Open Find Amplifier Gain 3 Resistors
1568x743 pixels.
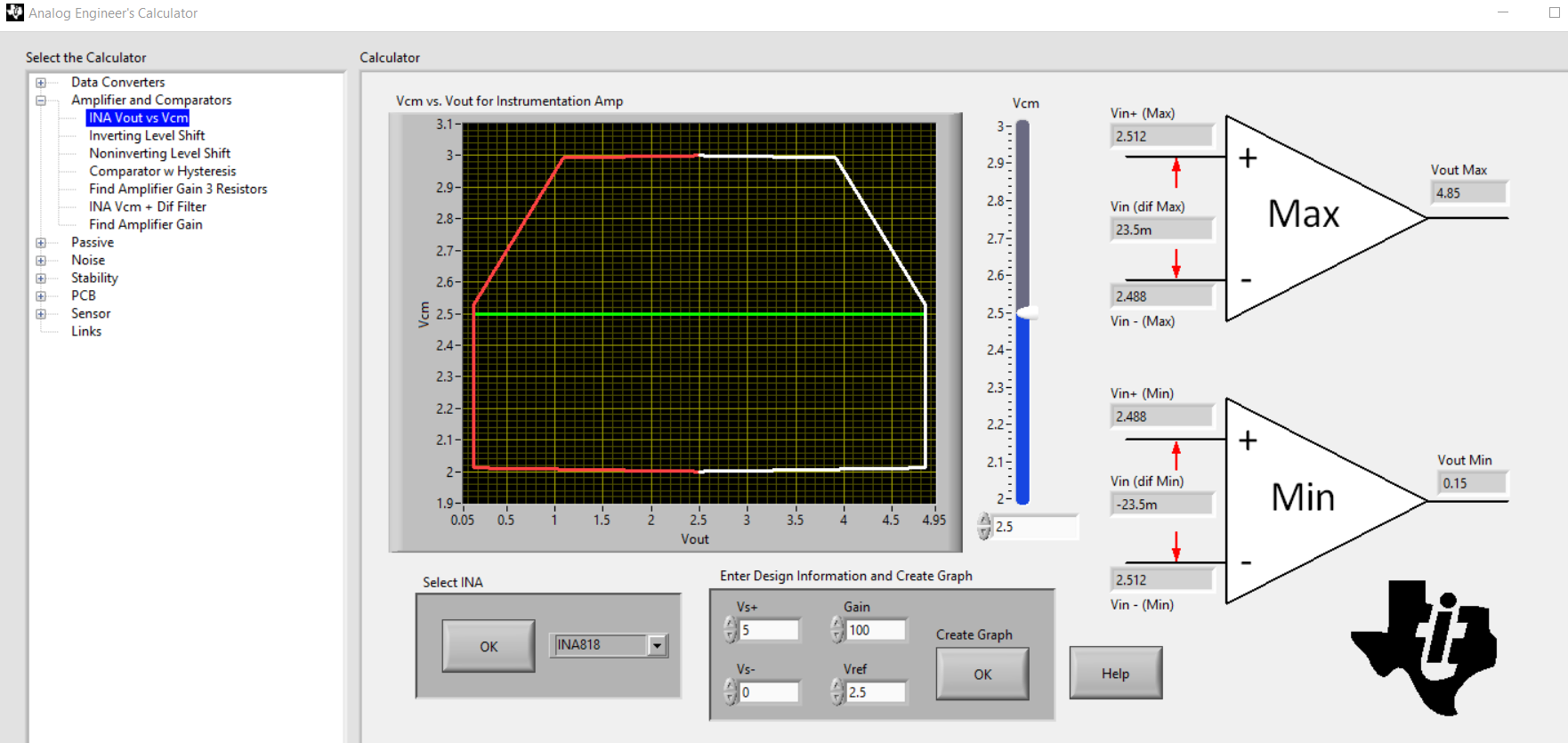(178, 189)
